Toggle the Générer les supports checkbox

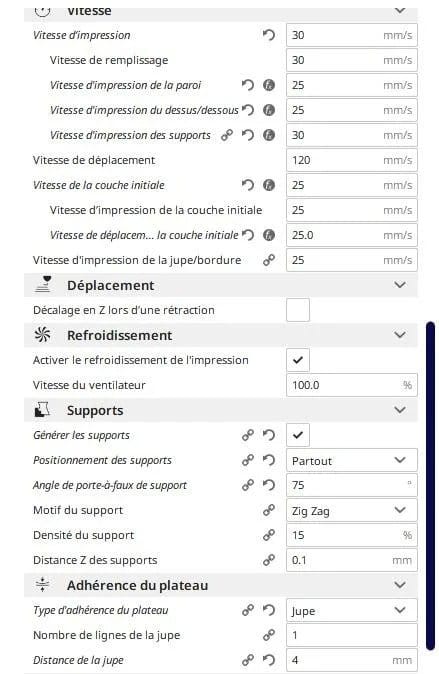298,435
